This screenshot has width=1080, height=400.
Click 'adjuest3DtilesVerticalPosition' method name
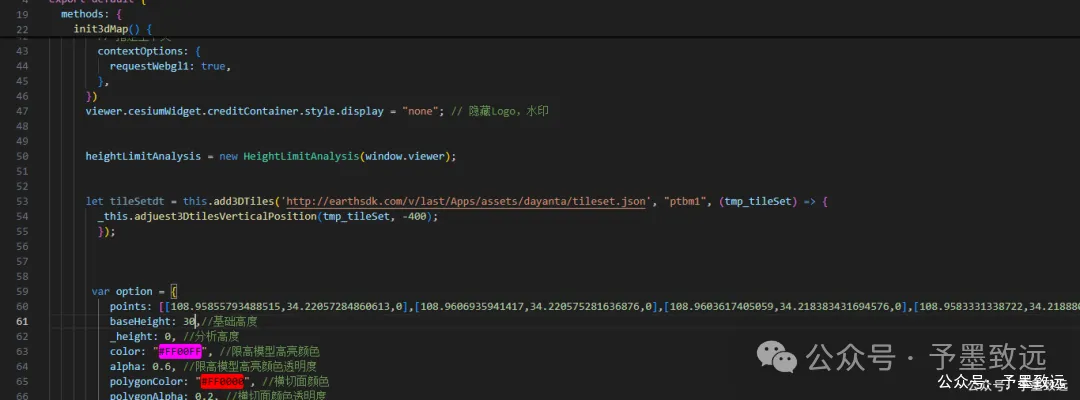point(223,216)
